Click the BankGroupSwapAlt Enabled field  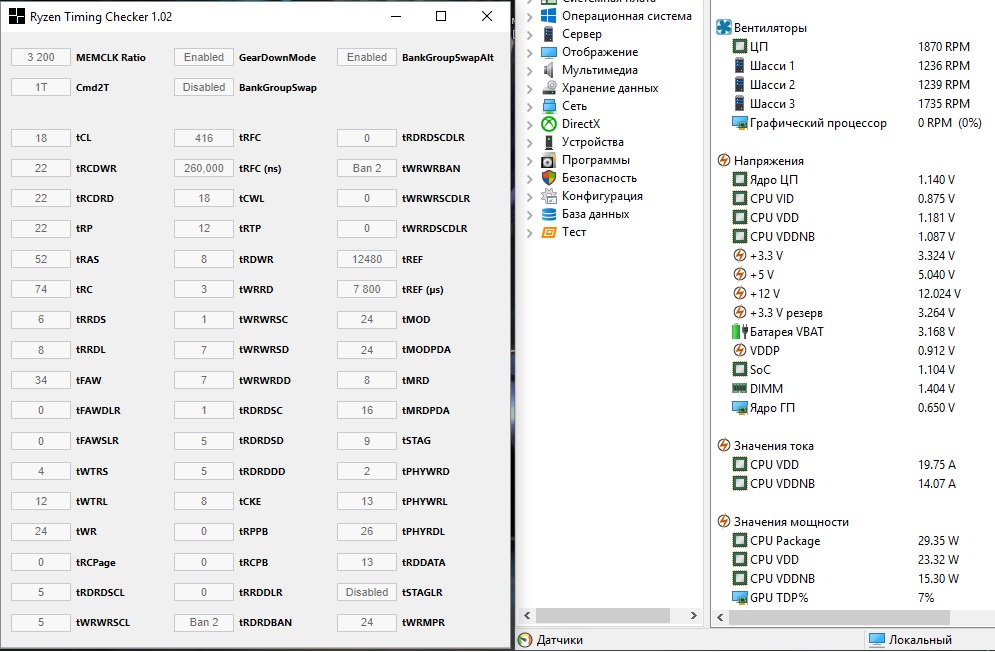pos(367,57)
